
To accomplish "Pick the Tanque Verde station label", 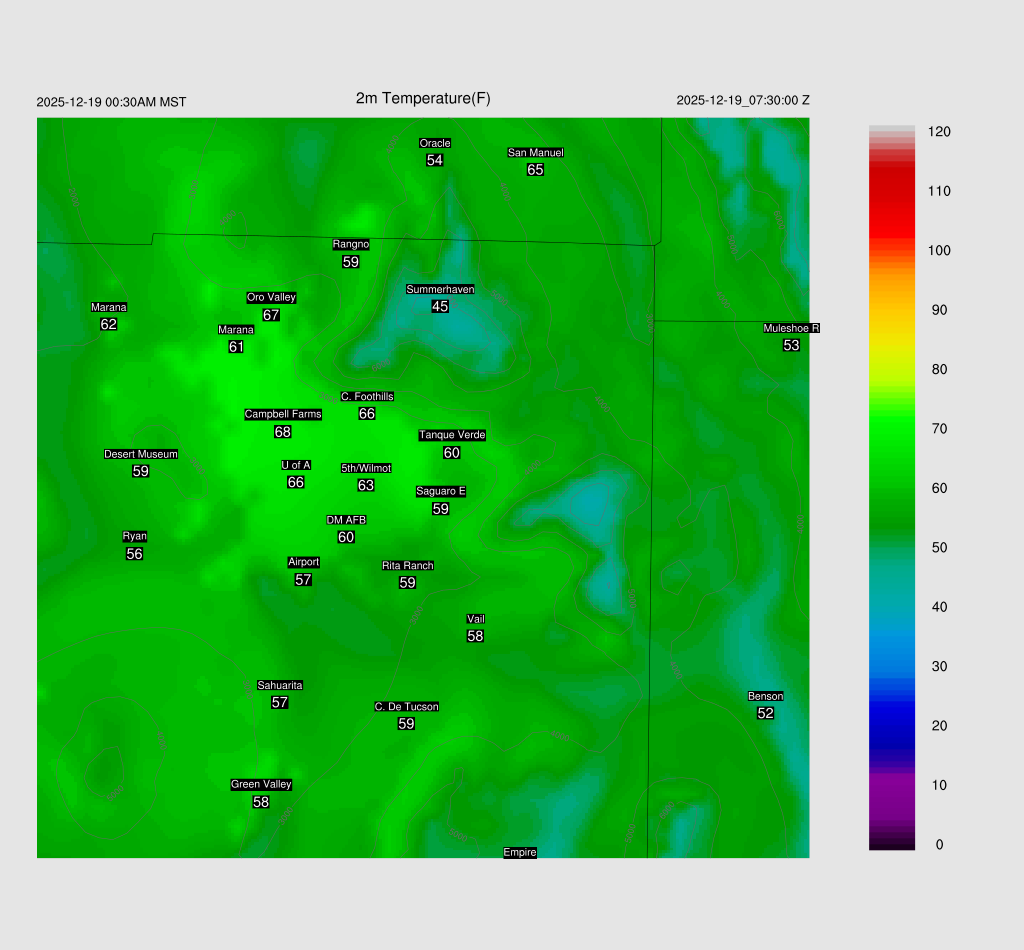I will point(452,435).
